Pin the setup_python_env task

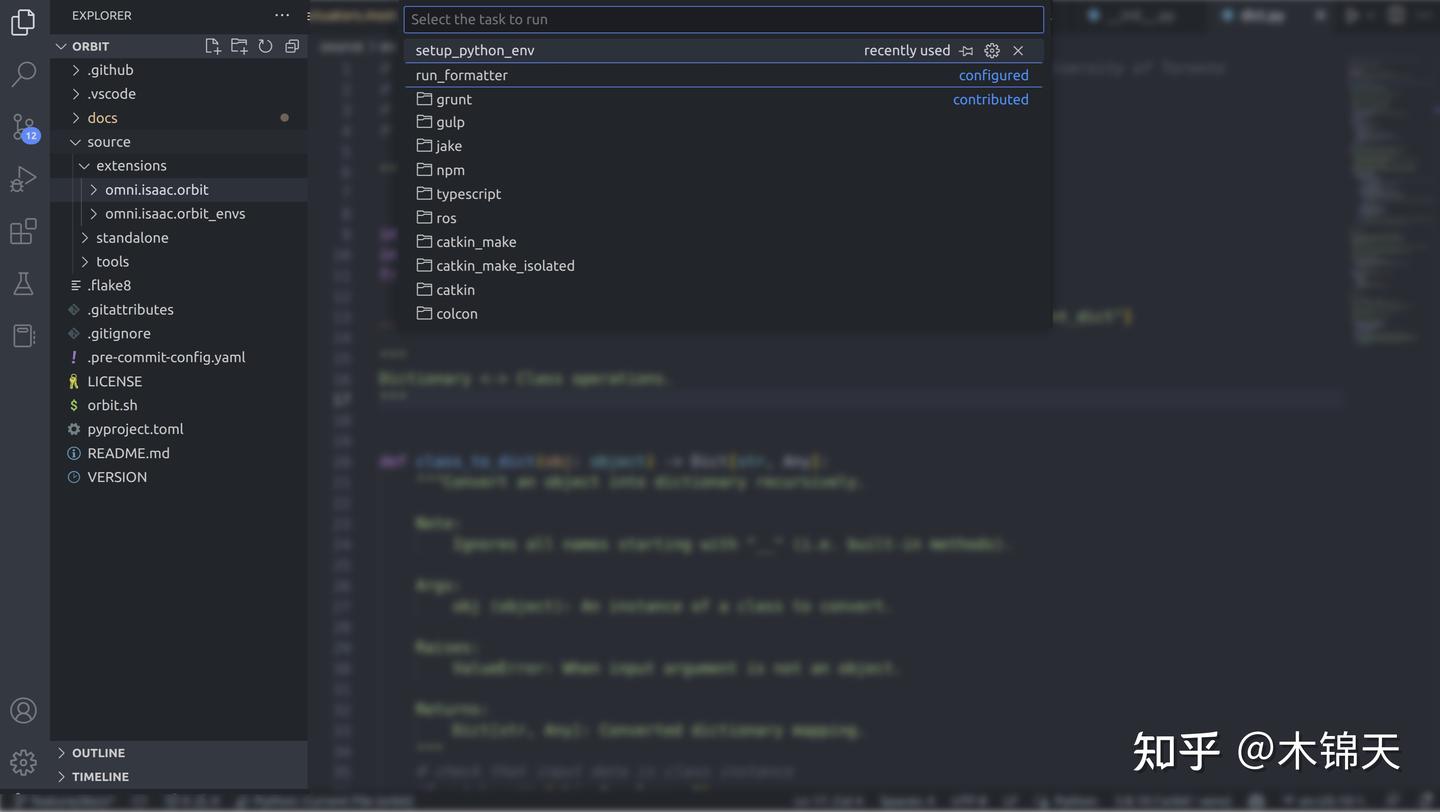click(966, 50)
